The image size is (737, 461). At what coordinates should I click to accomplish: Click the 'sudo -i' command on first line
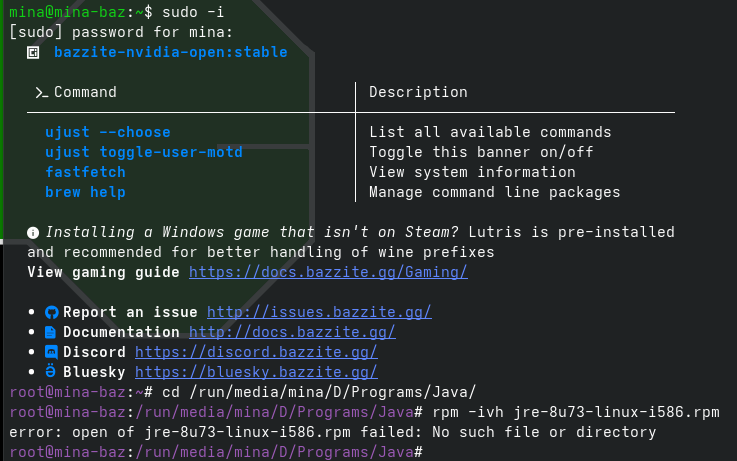point(193,12)
